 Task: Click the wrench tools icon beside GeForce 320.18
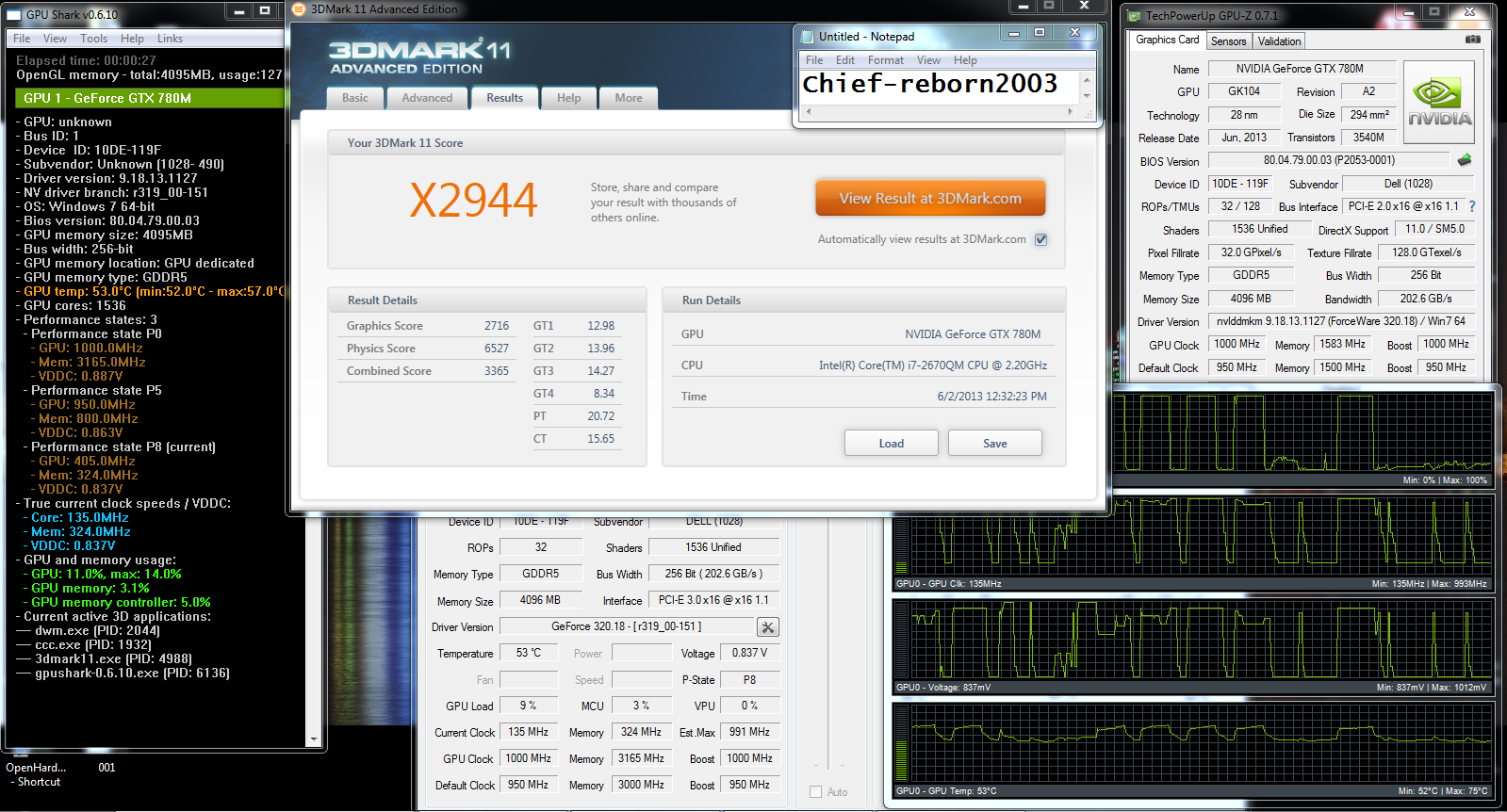(x=768, y=627)
